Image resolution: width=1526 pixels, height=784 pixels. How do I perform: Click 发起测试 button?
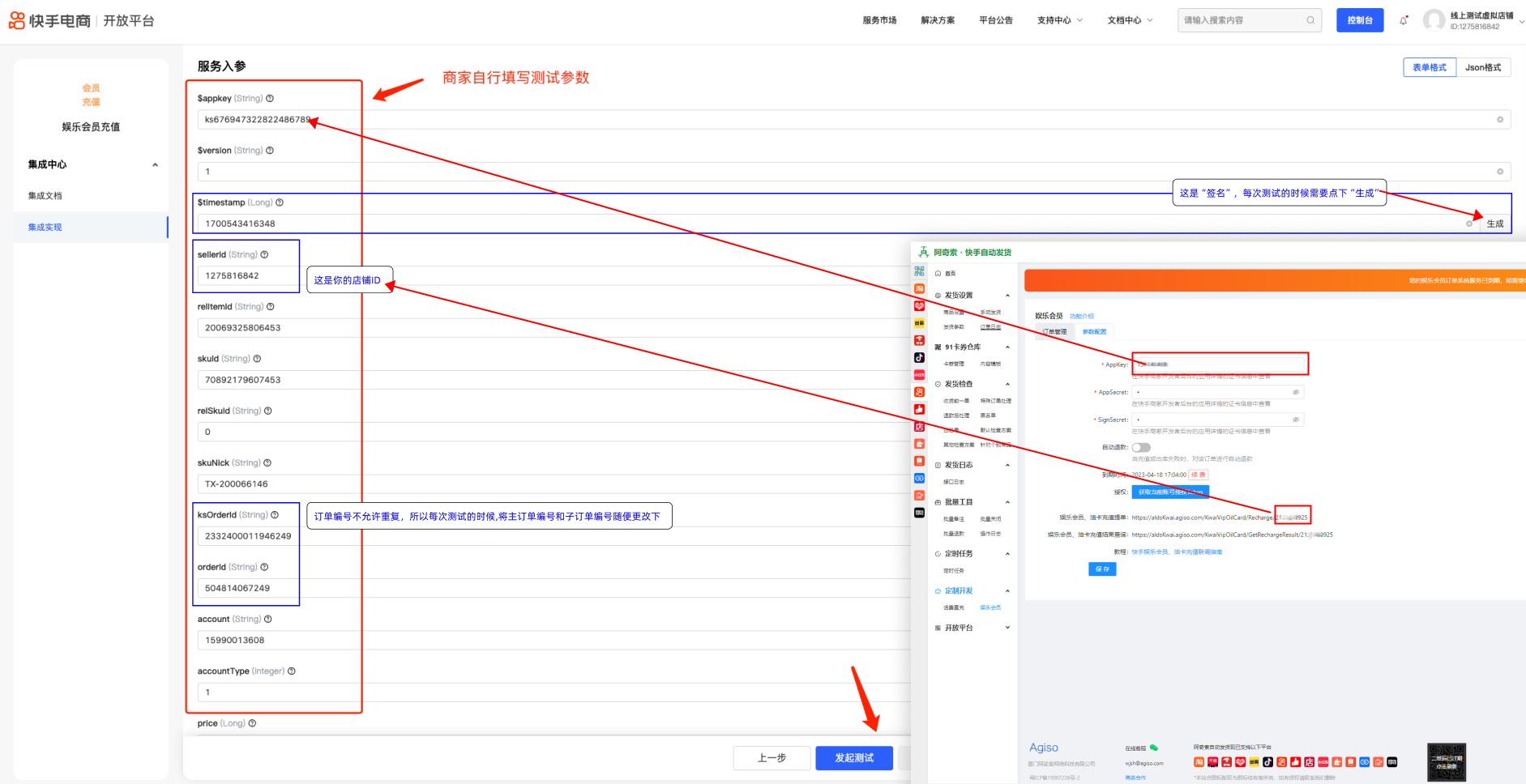(x=854, y=758)
